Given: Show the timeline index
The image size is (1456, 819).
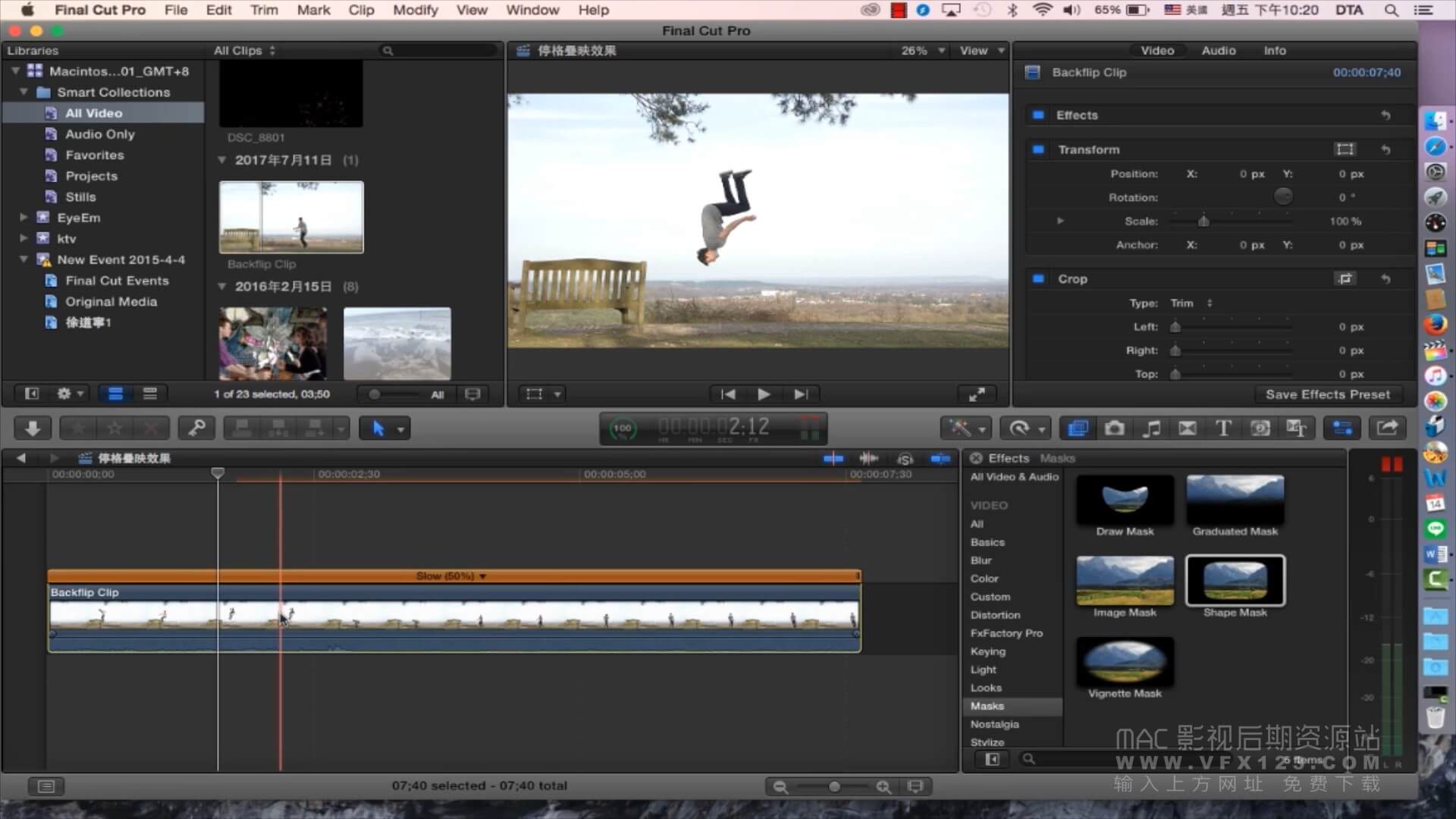Looking at the screenshot, I should [46, 786].
